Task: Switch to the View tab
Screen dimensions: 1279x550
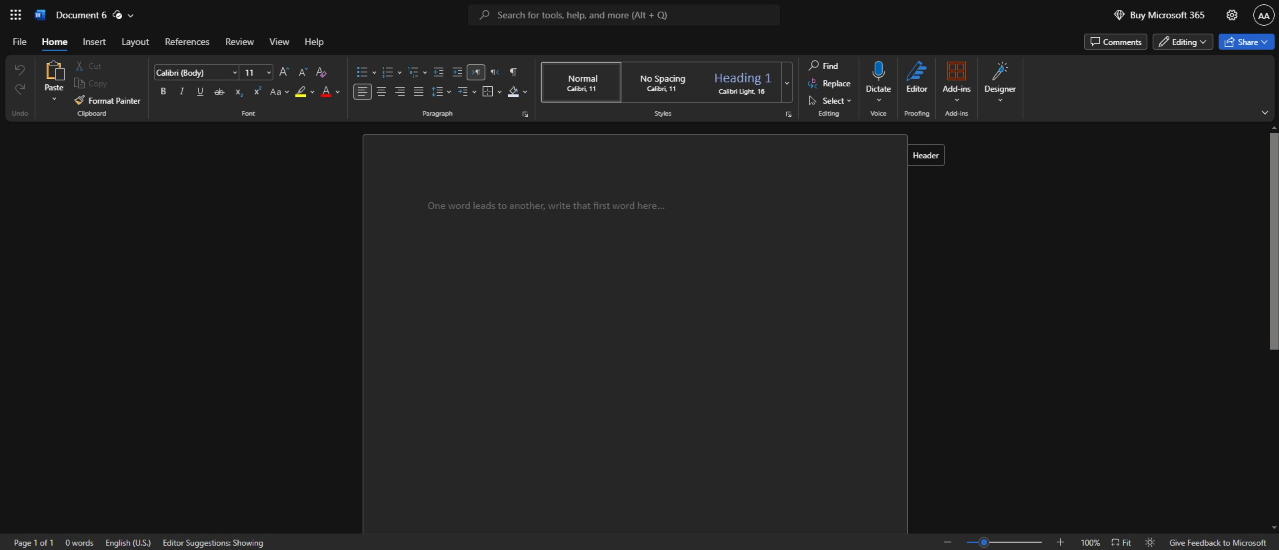Action: (x=279, y=42)
